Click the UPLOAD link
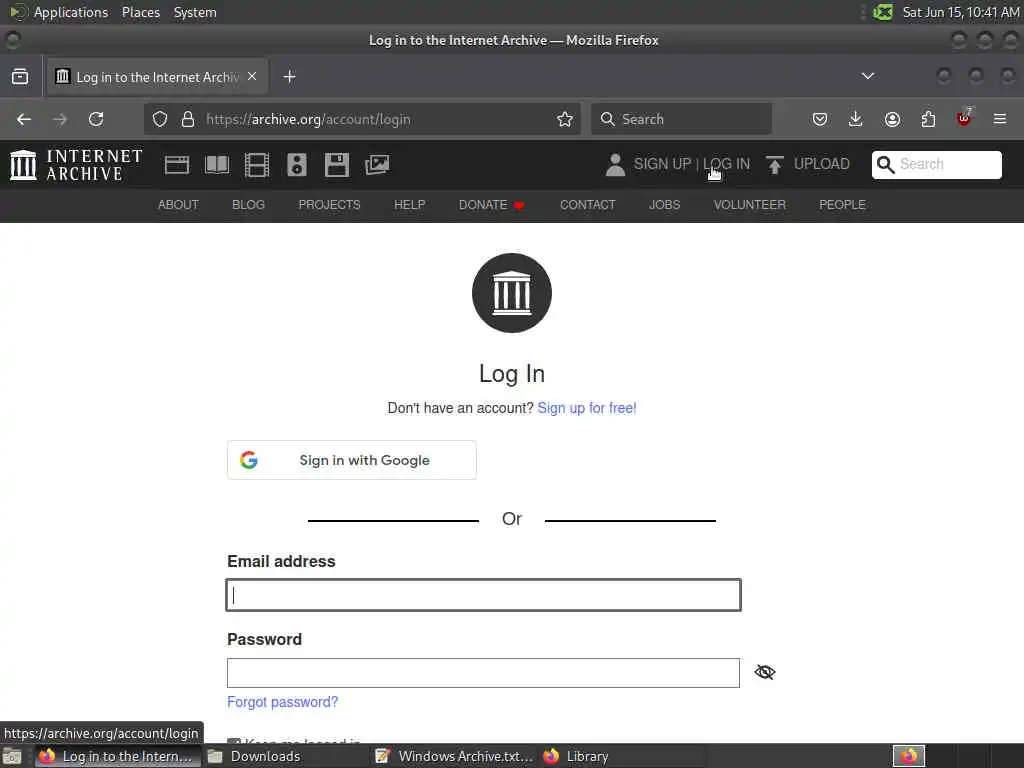 [822, 164]
